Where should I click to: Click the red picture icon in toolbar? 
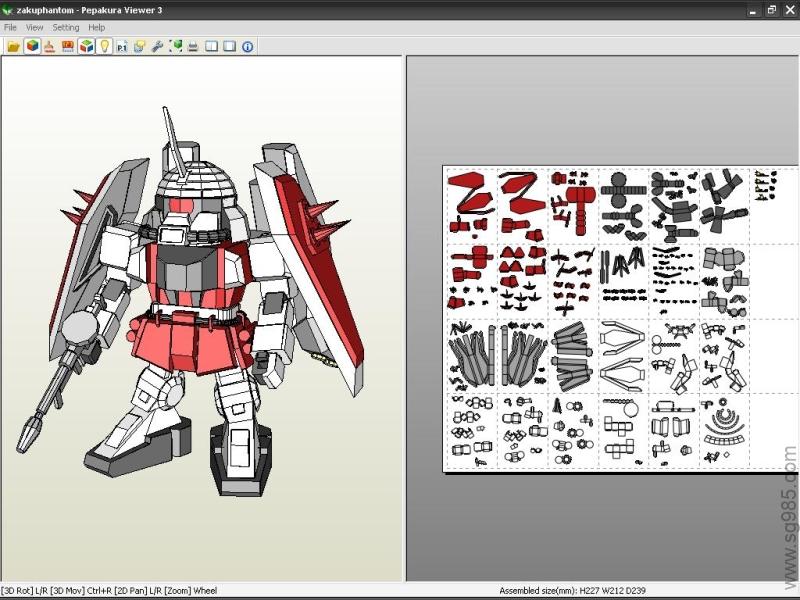click(x=68, y=46)
